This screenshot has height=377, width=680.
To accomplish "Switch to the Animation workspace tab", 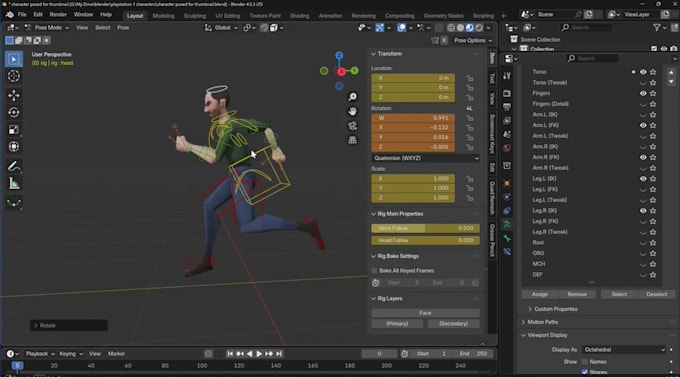I will coord(330,16).
